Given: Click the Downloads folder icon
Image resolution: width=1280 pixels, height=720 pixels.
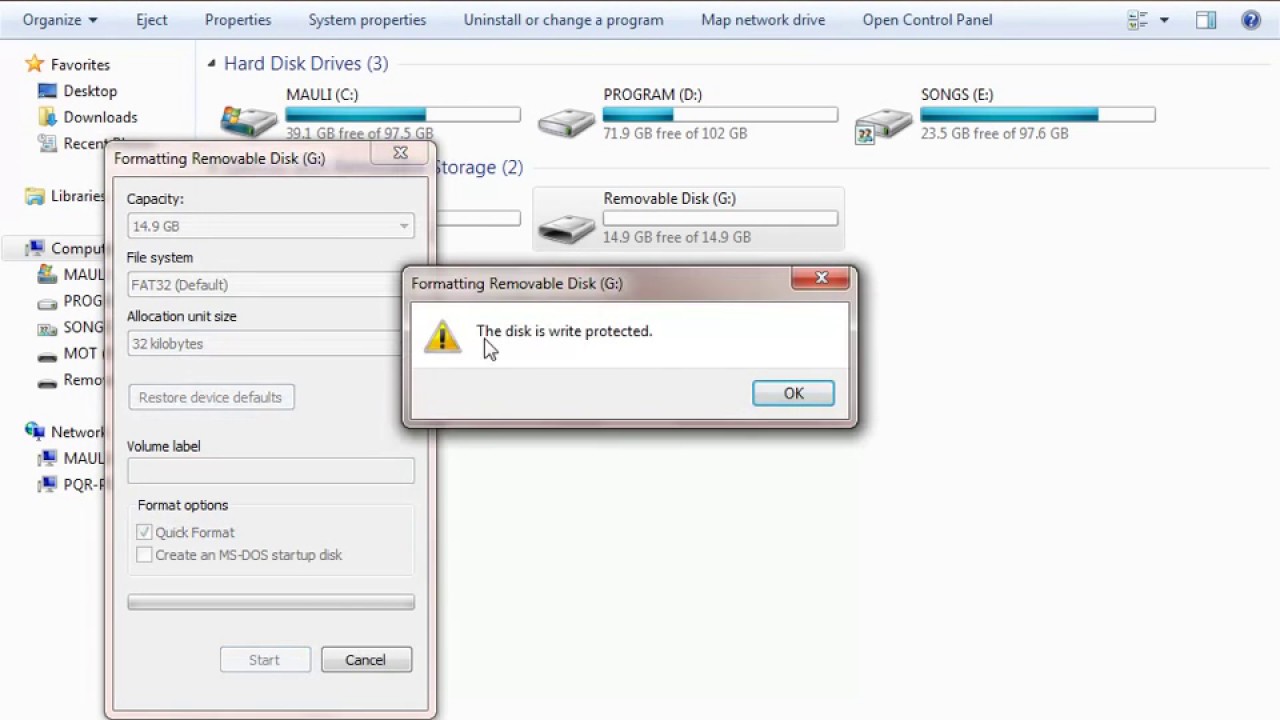Looking at the screenshot, I should [47, 117].
